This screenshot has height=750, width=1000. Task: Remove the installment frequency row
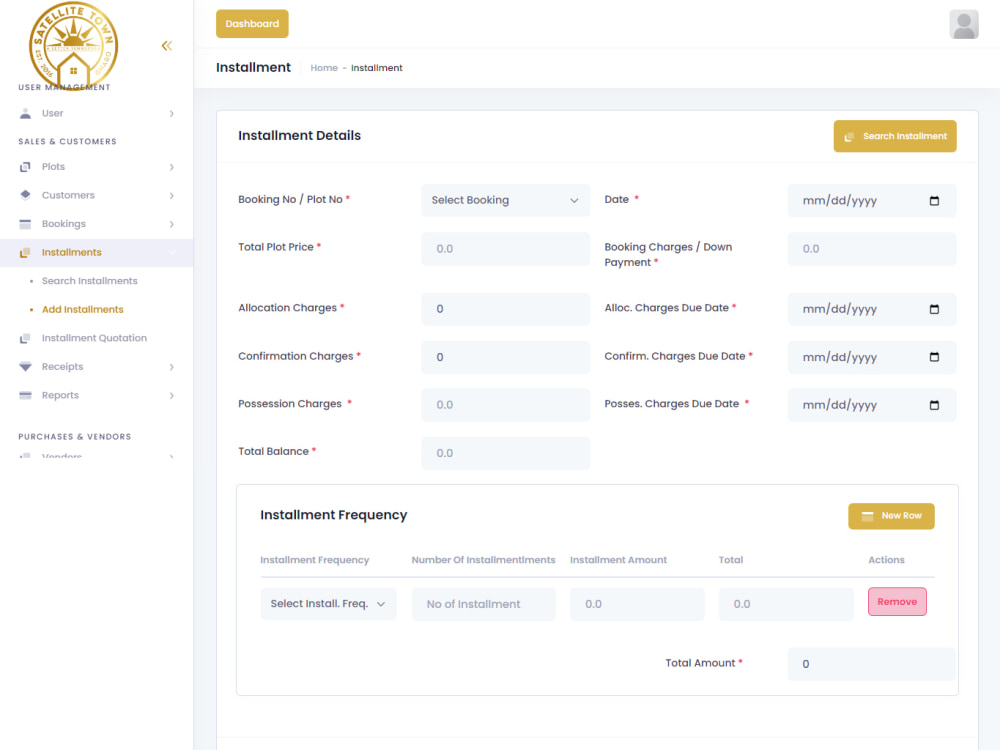897,601
